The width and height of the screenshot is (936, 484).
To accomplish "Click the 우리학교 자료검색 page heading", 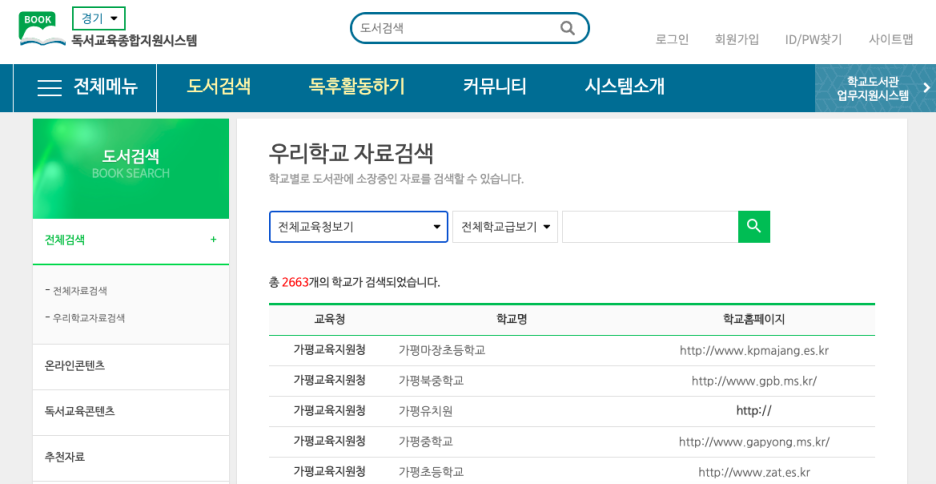I will (351, 153).
